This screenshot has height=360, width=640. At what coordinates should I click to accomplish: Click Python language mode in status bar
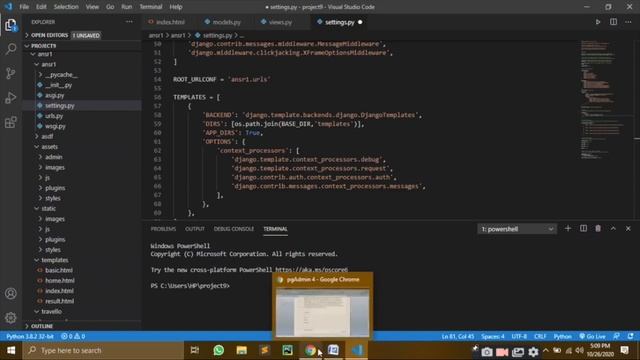tap(562, 336)
